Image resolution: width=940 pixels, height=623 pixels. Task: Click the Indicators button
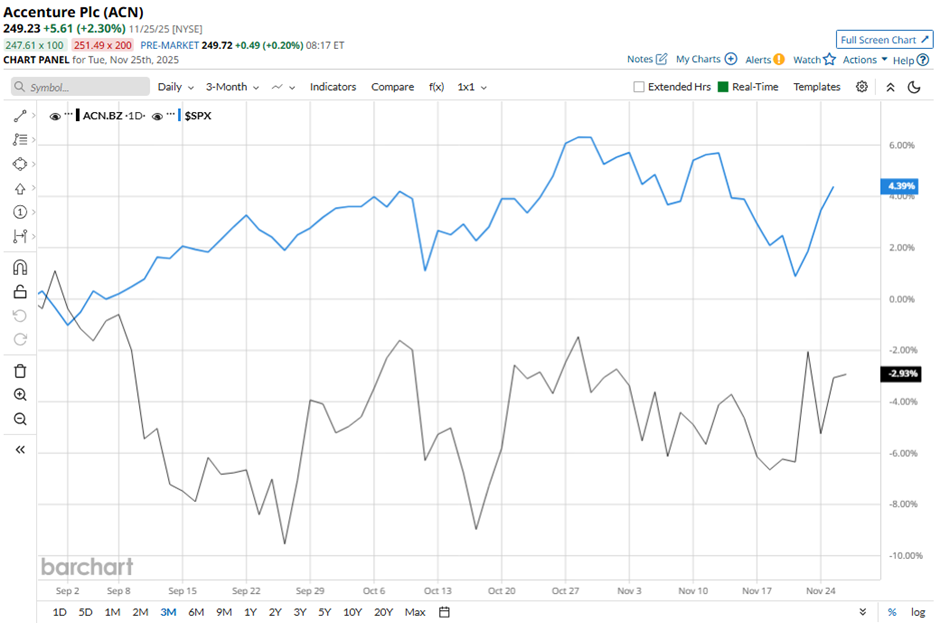pos(333,87)
